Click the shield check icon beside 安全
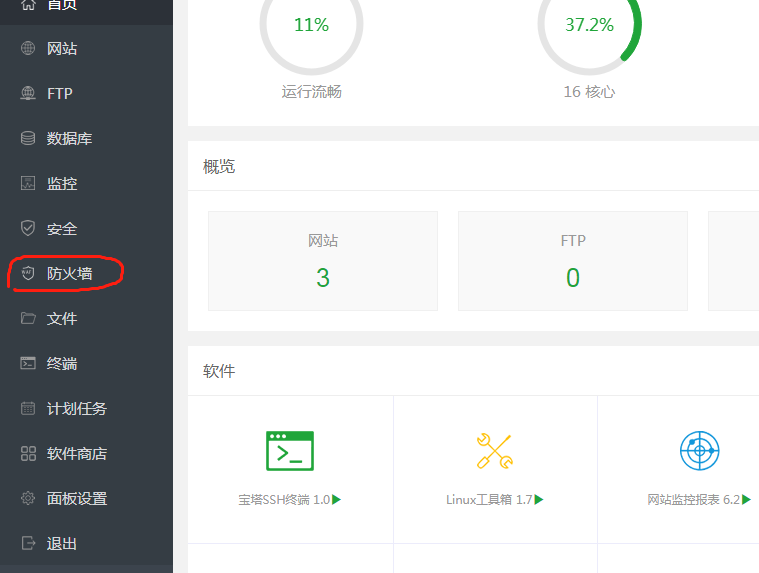The width and height of the screenshot is (759, 573). click(x=28, y=228)
